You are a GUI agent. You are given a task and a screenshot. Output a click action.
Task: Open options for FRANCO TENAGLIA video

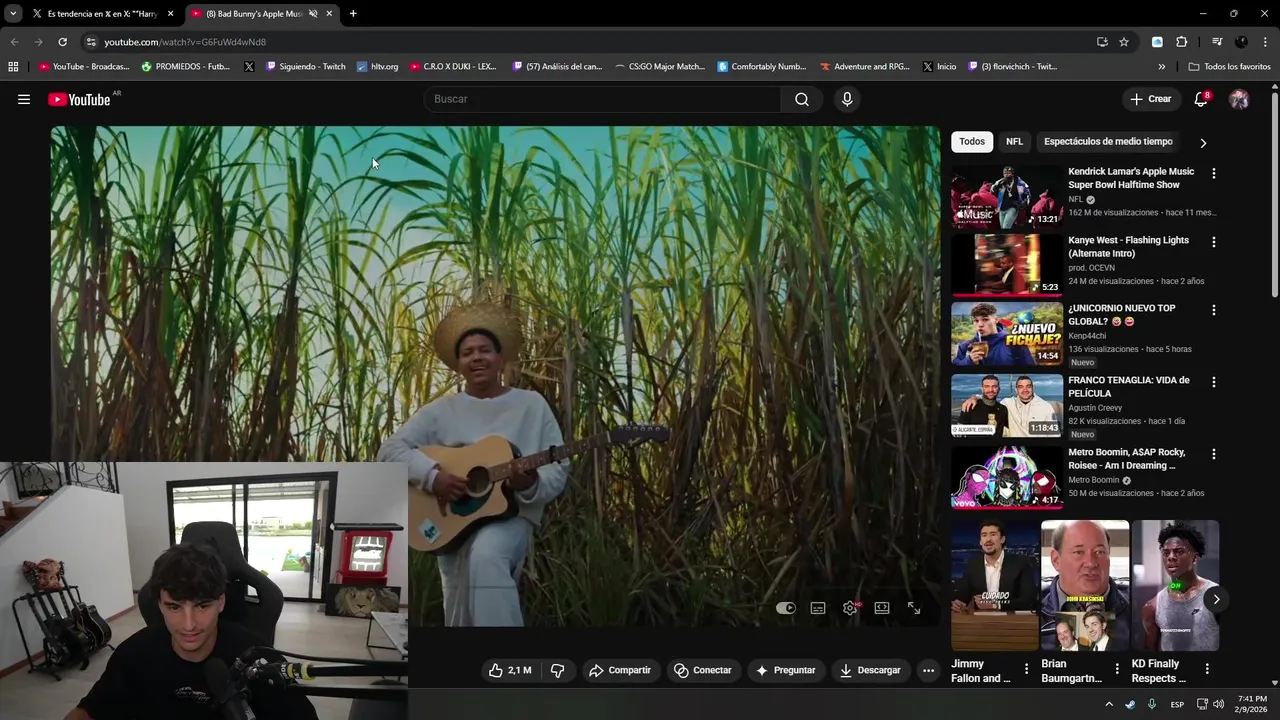[1214, 382]
